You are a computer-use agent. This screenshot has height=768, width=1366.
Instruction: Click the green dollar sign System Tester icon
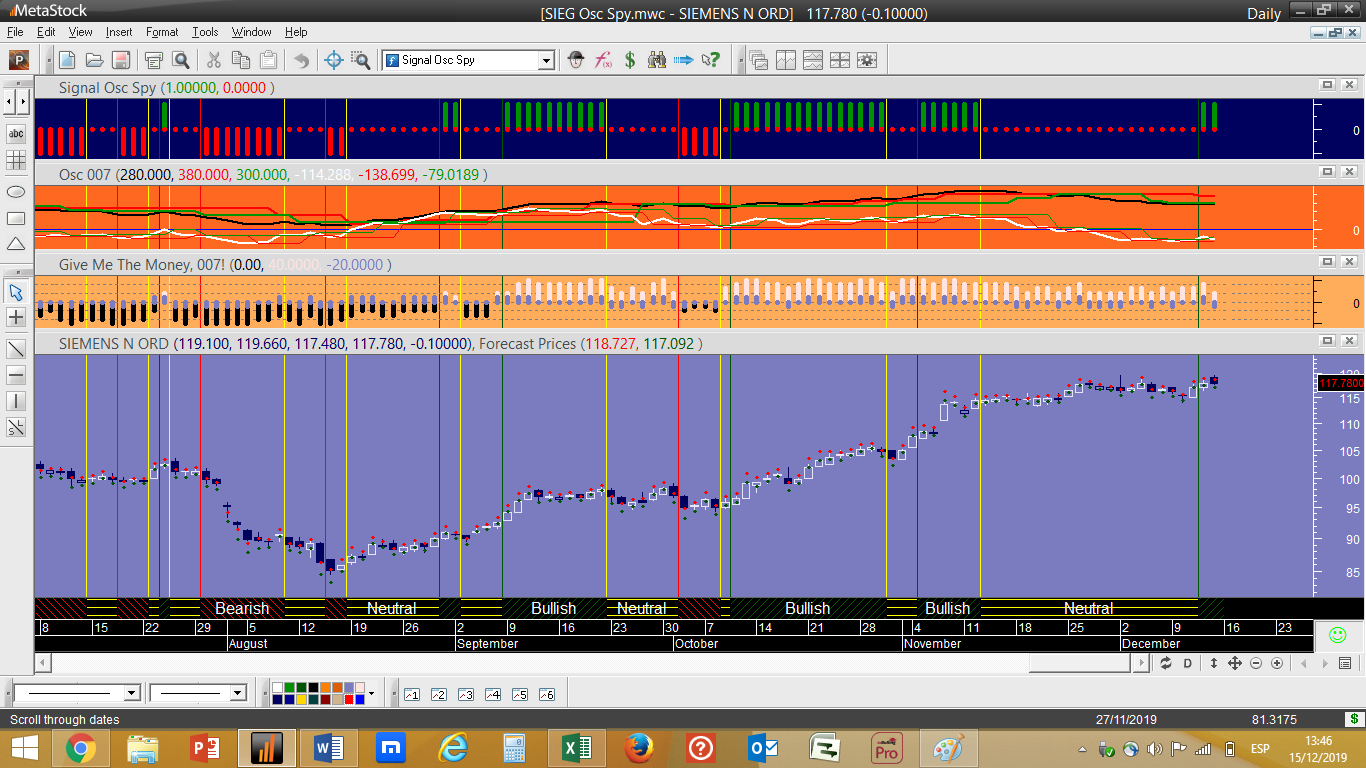(630, 60)
